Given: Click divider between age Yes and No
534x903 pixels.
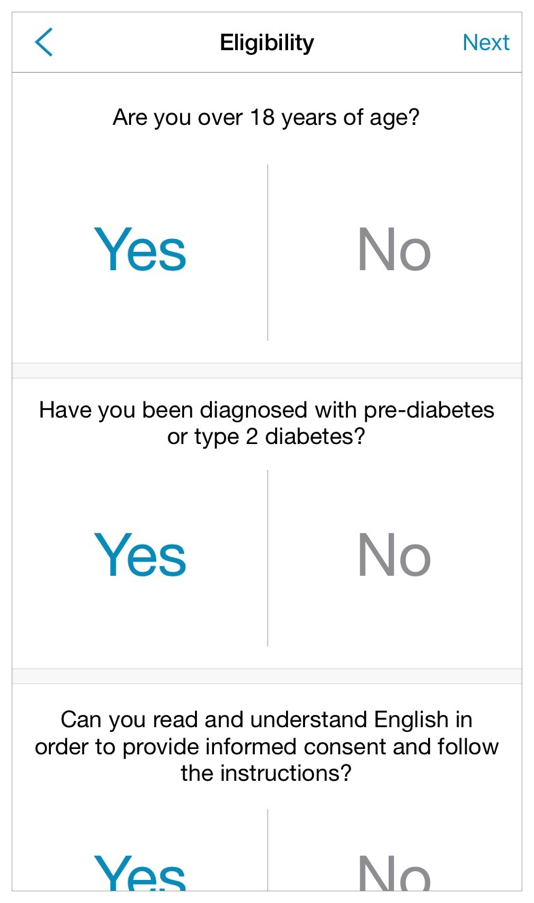Looking at the screenshot, I should (267, 252).
